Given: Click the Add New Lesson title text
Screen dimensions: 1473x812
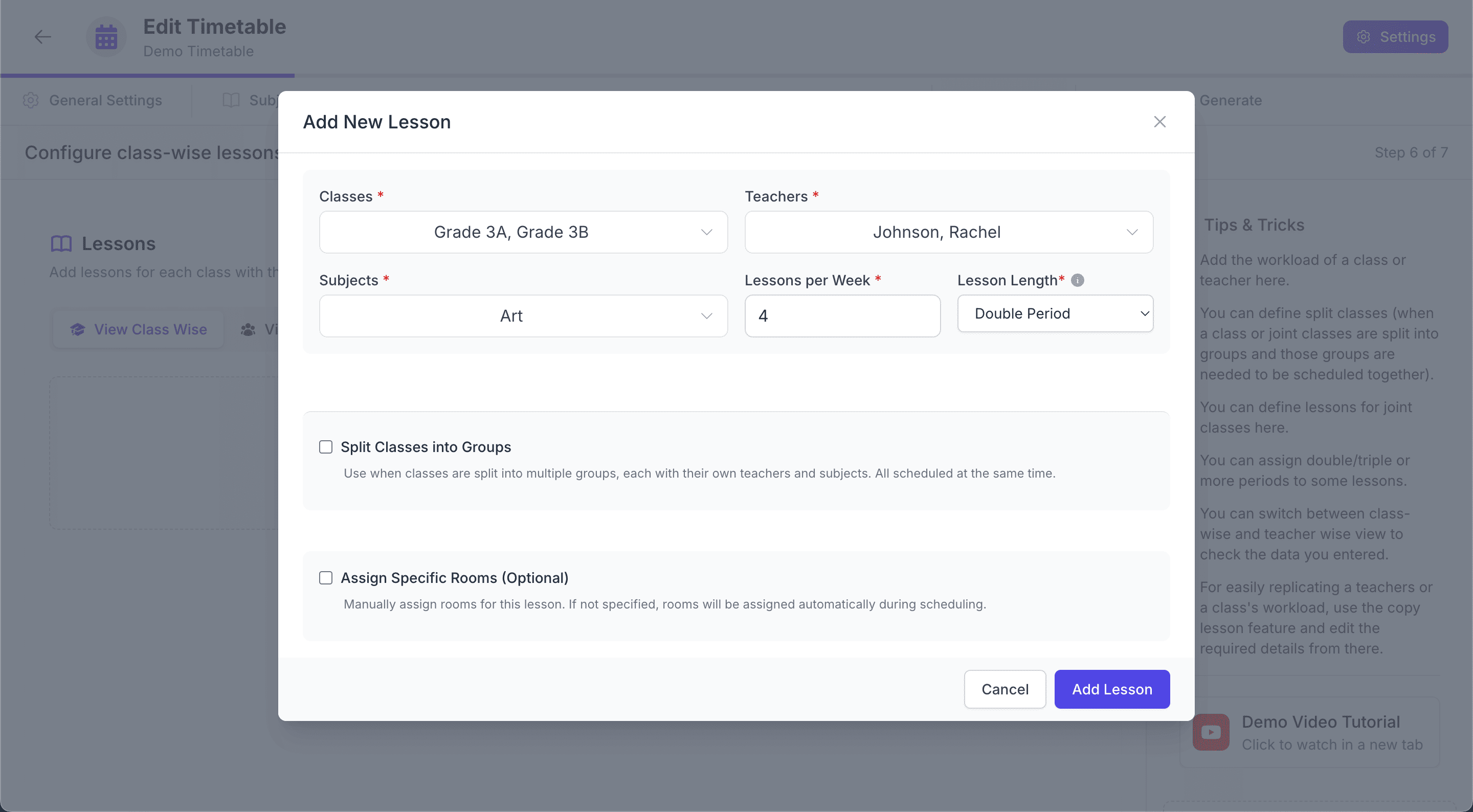Looking at the screenshot, I should pyautogui.click(x=377, y=122).
